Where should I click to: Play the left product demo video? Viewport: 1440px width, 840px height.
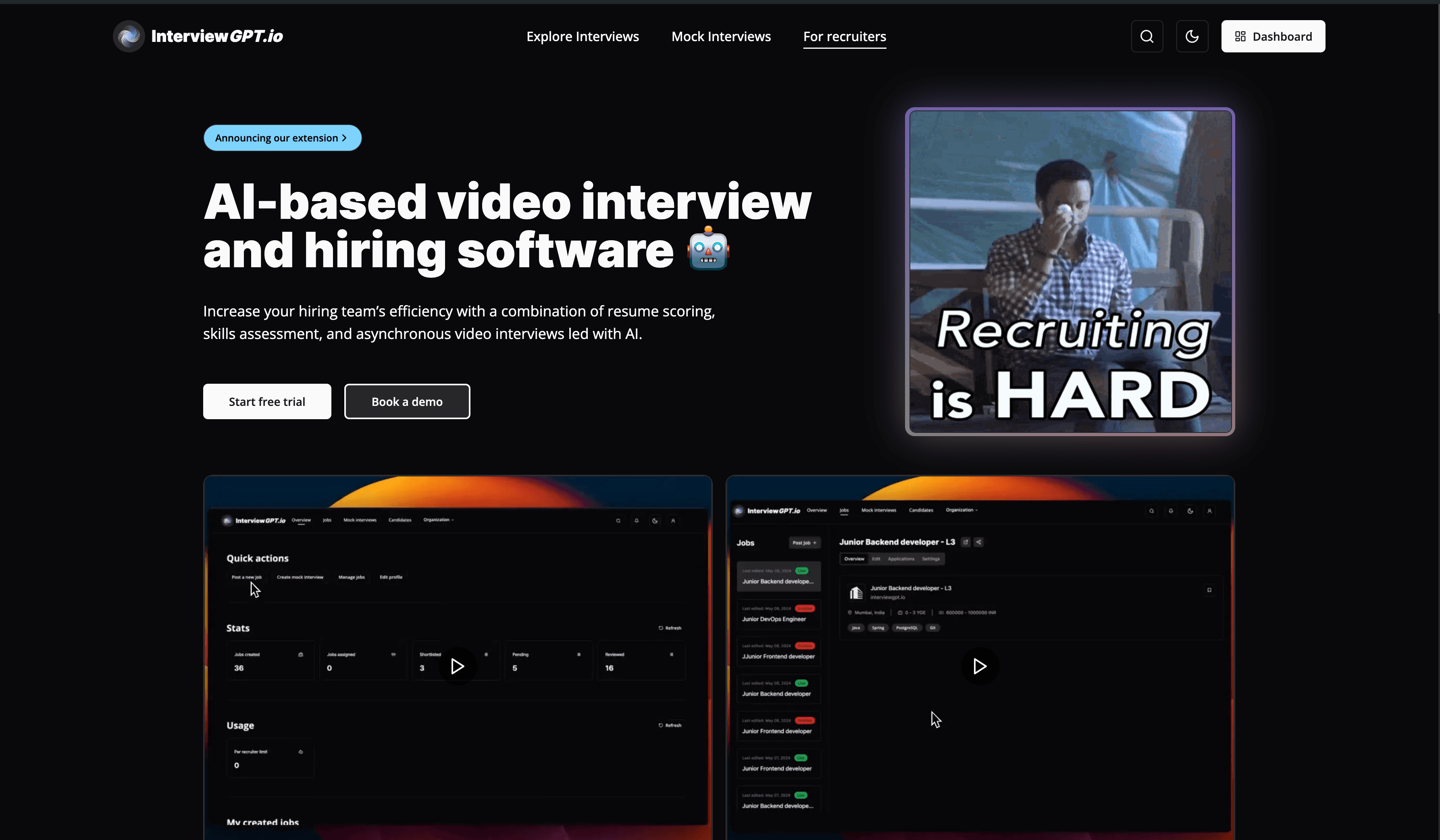tap(457, 666)
